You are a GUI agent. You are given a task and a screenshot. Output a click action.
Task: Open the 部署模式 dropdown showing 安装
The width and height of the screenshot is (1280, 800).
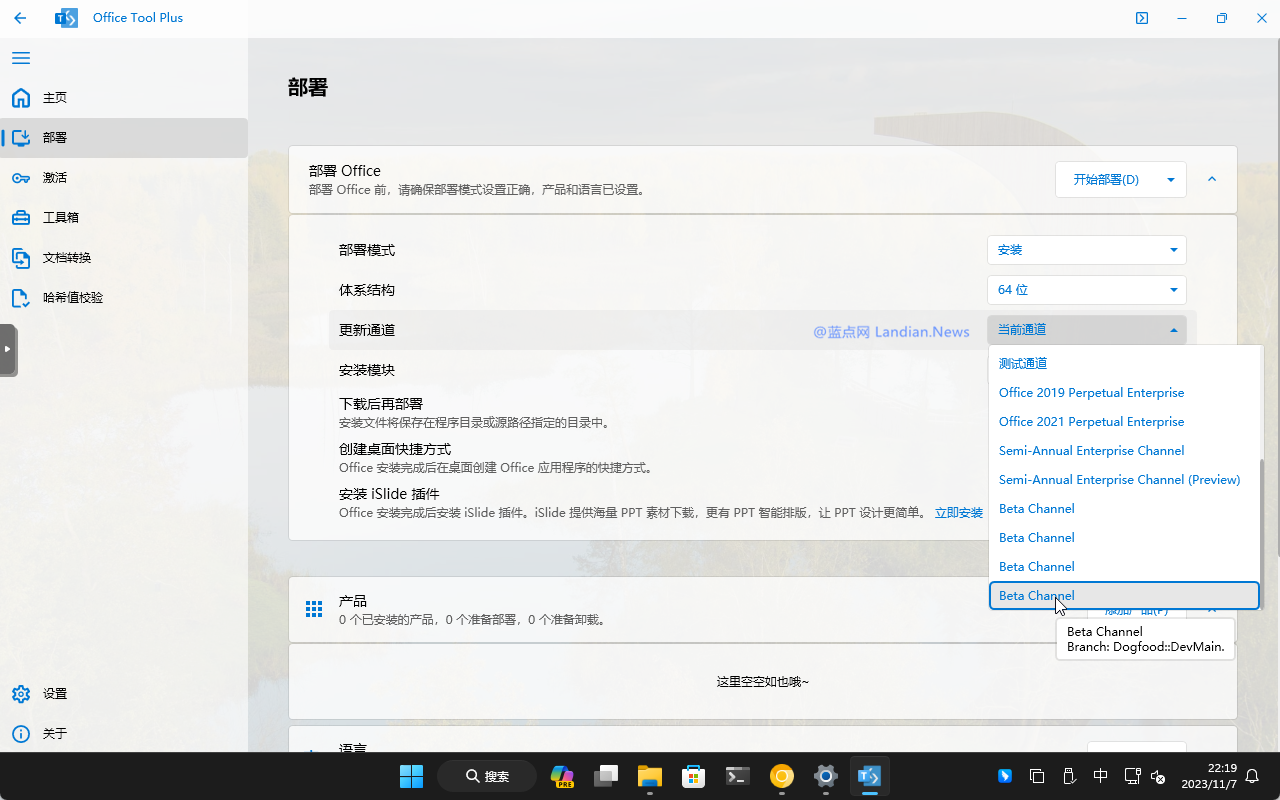pyautogui.click(x=1086, y=250)
